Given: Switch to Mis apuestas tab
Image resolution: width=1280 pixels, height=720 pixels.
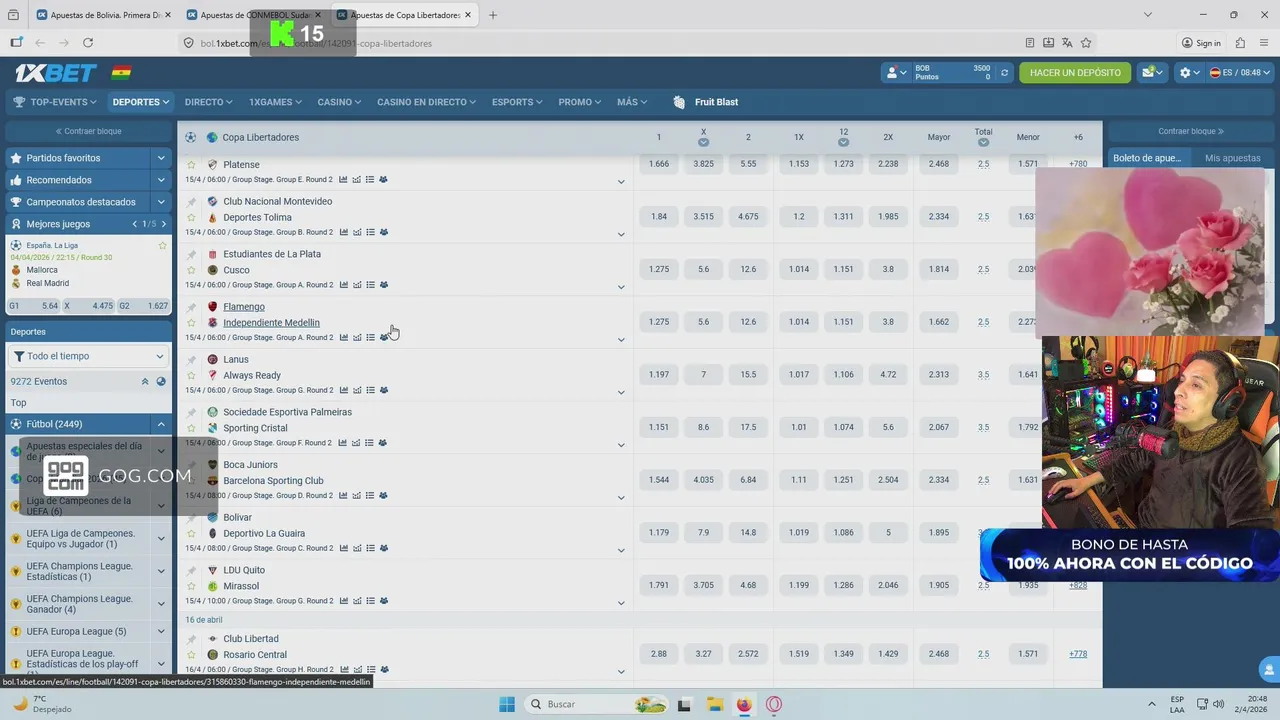Looking at the screenshot, I should (1232, 158).
